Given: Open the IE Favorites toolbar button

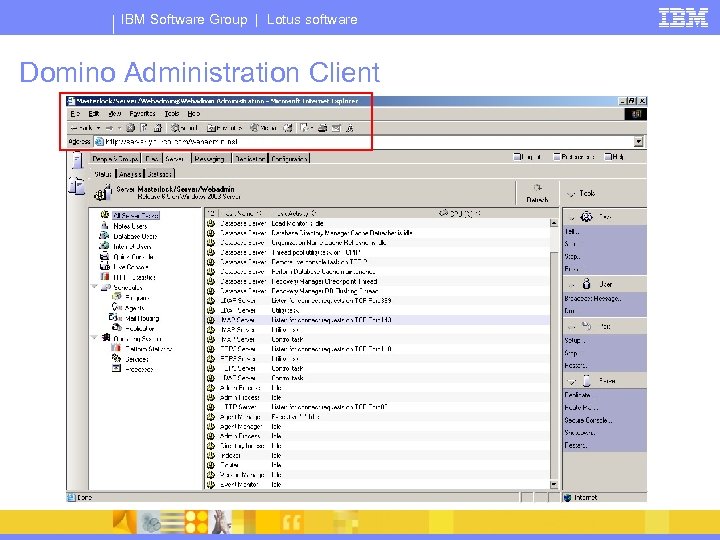Looking at the screenshot, I should (224, 128).
